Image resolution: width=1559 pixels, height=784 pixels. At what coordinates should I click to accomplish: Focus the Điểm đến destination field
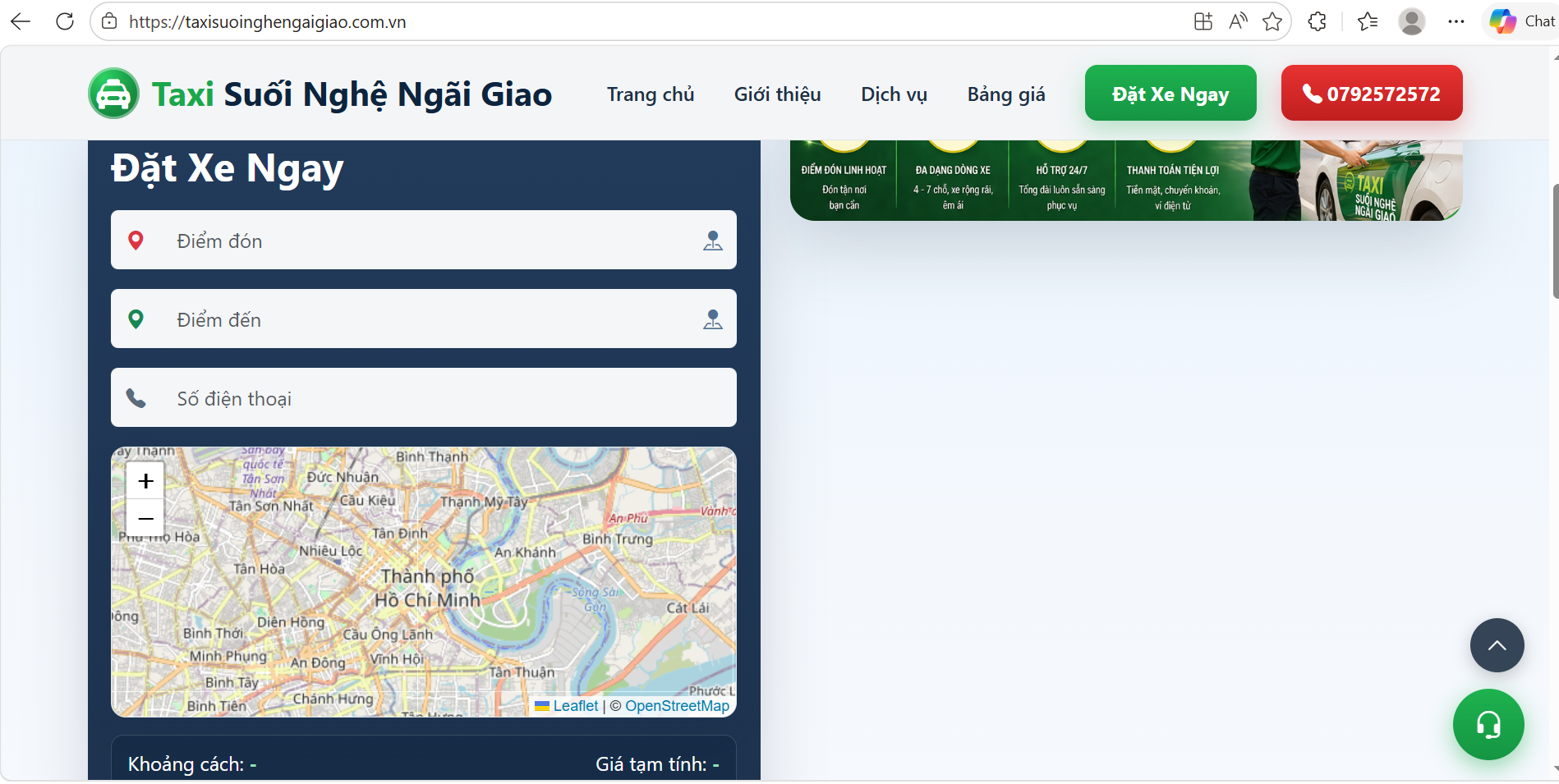[x=424, y=319]
